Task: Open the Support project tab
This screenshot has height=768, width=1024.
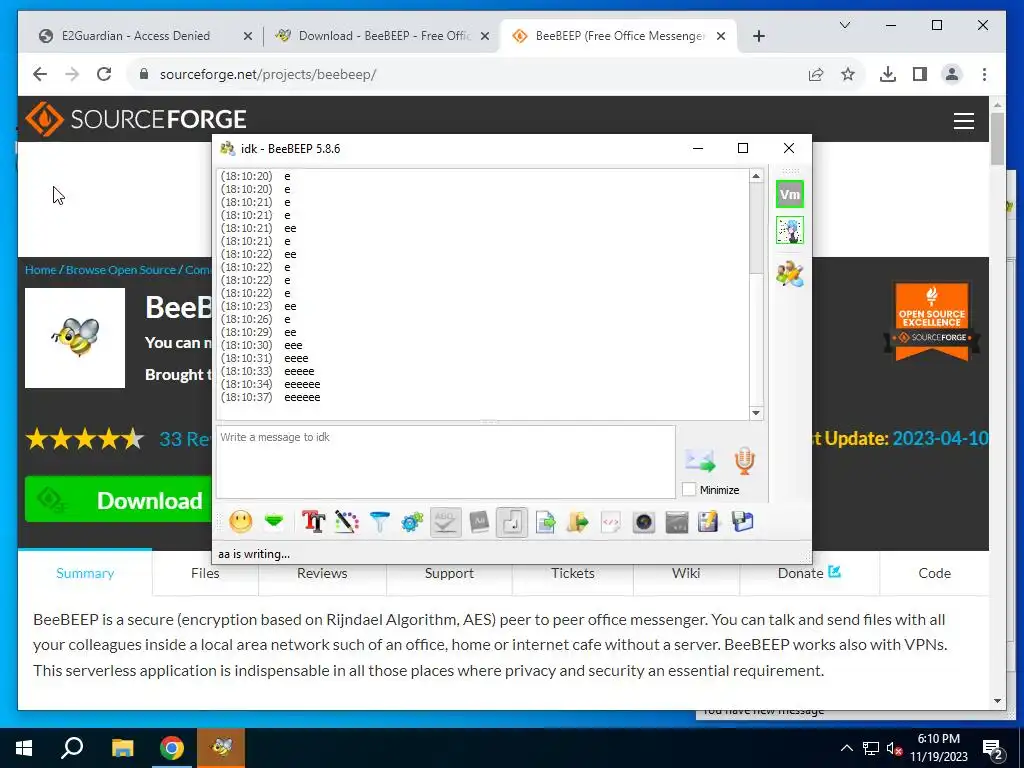Action: tap(449, 573)
